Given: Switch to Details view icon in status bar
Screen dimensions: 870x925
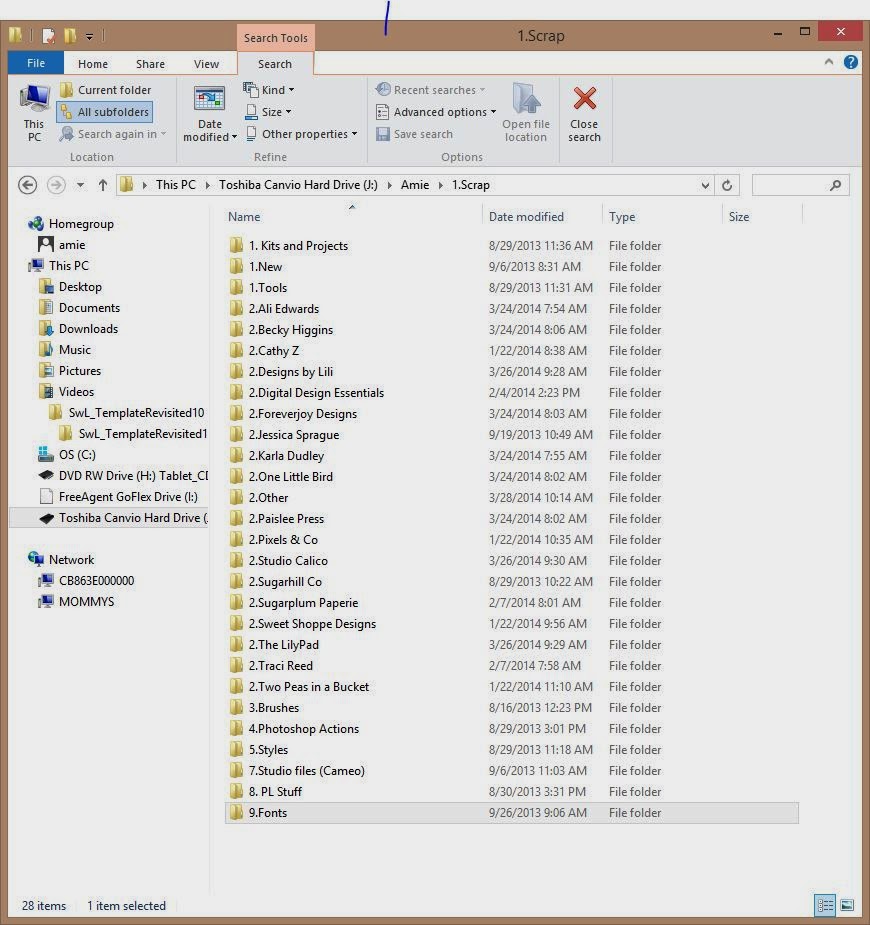Looking at the screenshot, I should [825, 905].
